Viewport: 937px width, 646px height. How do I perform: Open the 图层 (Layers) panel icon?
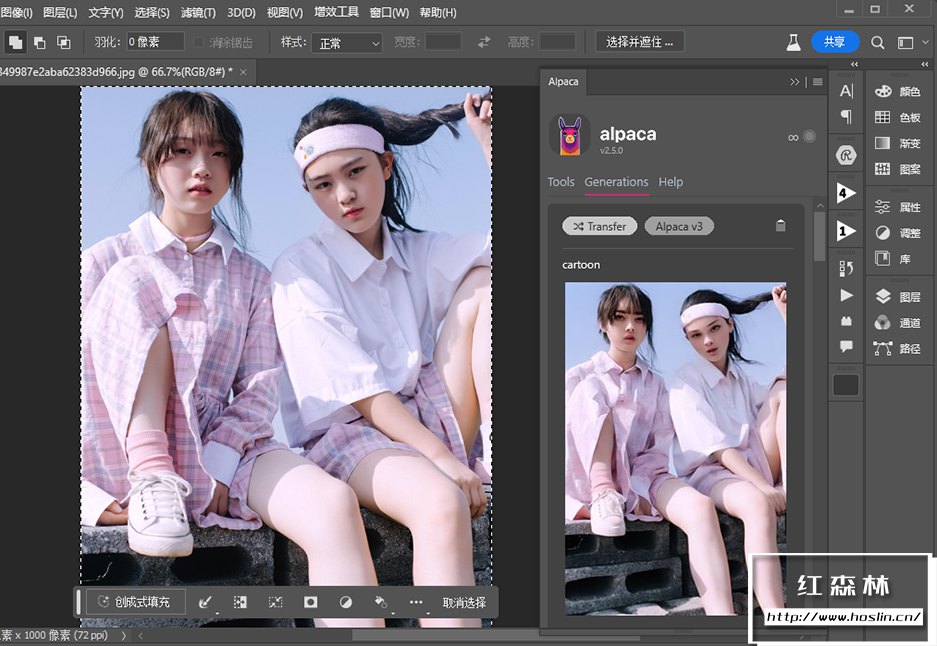tap(883, 297)
